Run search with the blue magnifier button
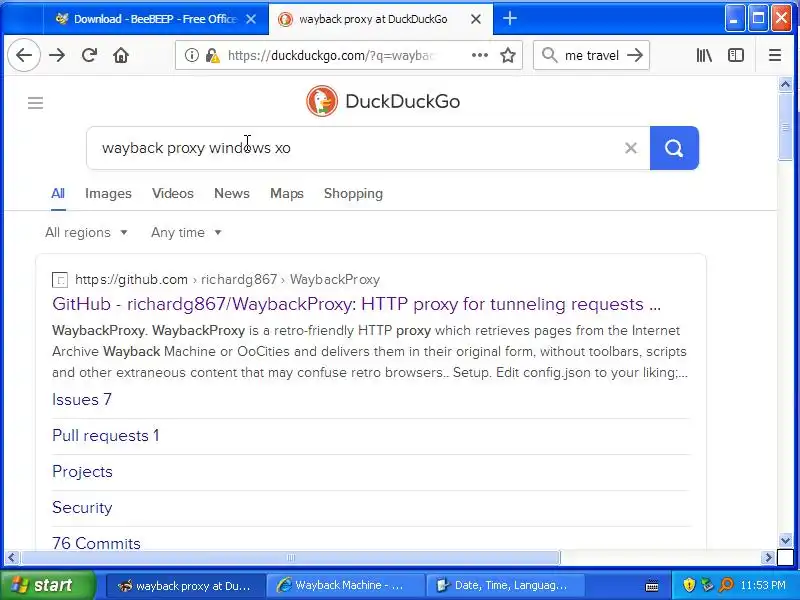The image size is (800, 600). click(674, 148)
